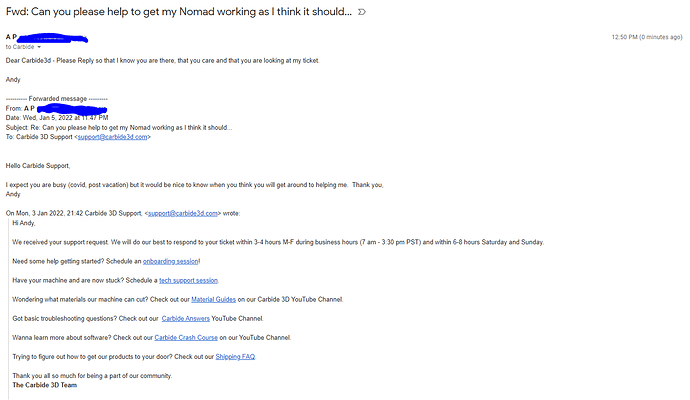Click support@carbide3d.com link in the quoted reply line
Screen dimensions: 690x400
tap(183, 213)
